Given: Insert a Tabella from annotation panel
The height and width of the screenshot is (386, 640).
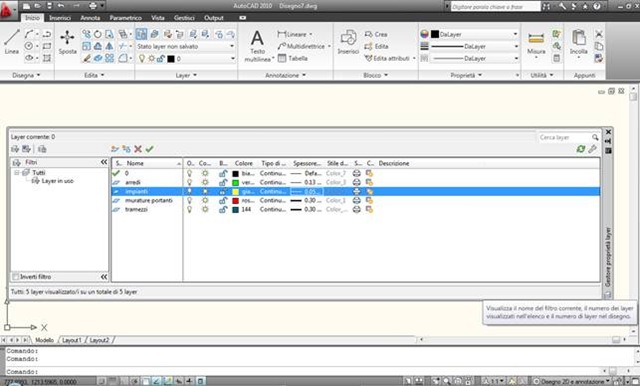Looking at the screenshot, I should [x=293, y=58].
